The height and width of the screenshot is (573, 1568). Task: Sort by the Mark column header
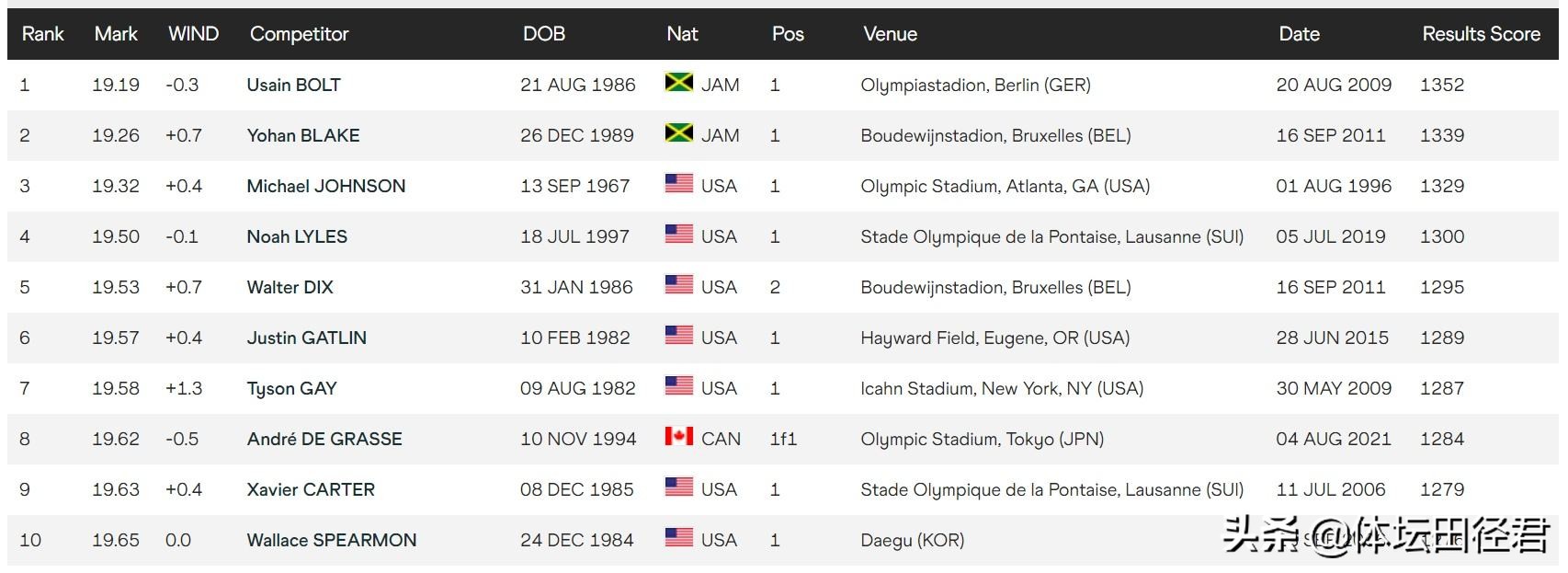click(116, 34)
